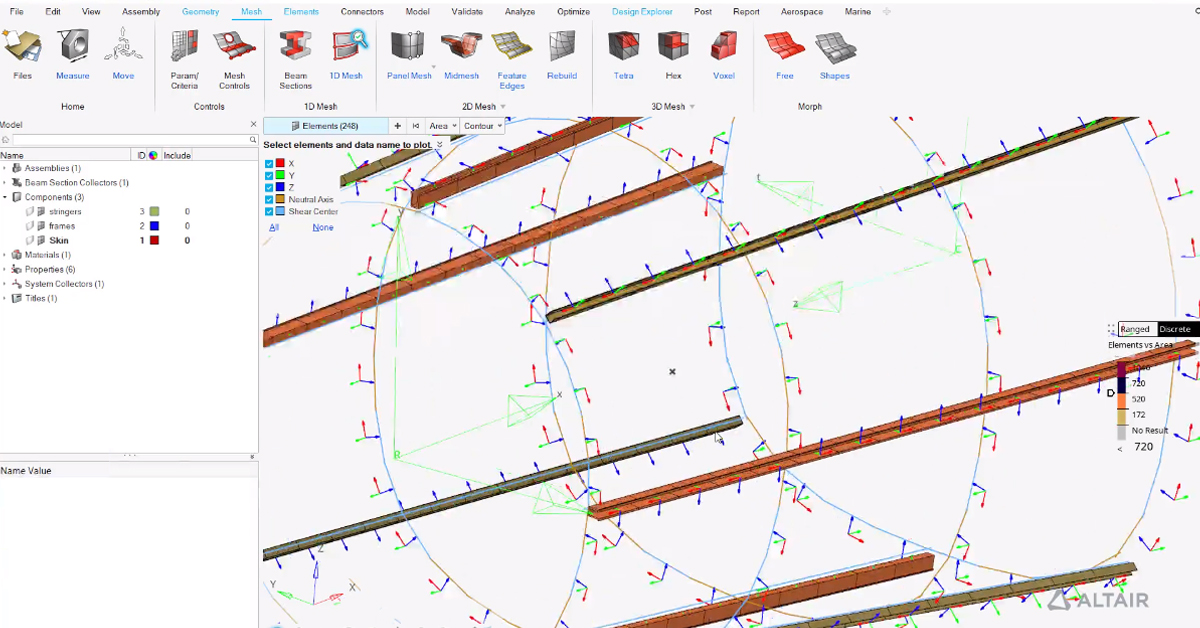The width and height of the screenshot is (1200, 628).
Task: Open the Shapes morph tool
Action: (x=834, y=53)
